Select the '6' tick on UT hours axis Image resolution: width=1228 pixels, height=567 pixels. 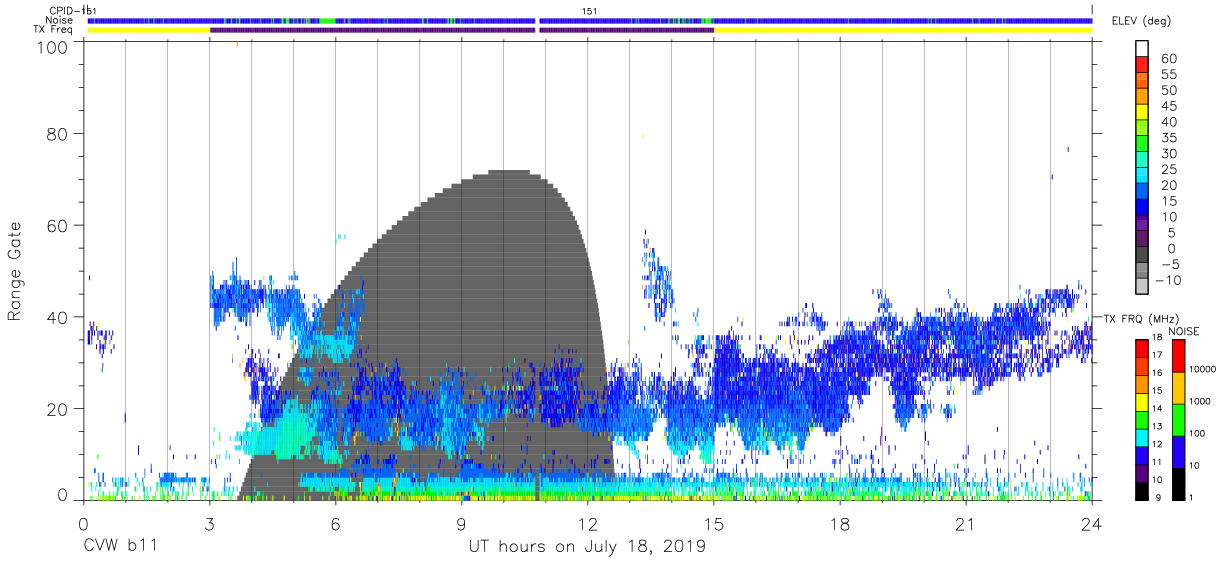click(335, 526)
